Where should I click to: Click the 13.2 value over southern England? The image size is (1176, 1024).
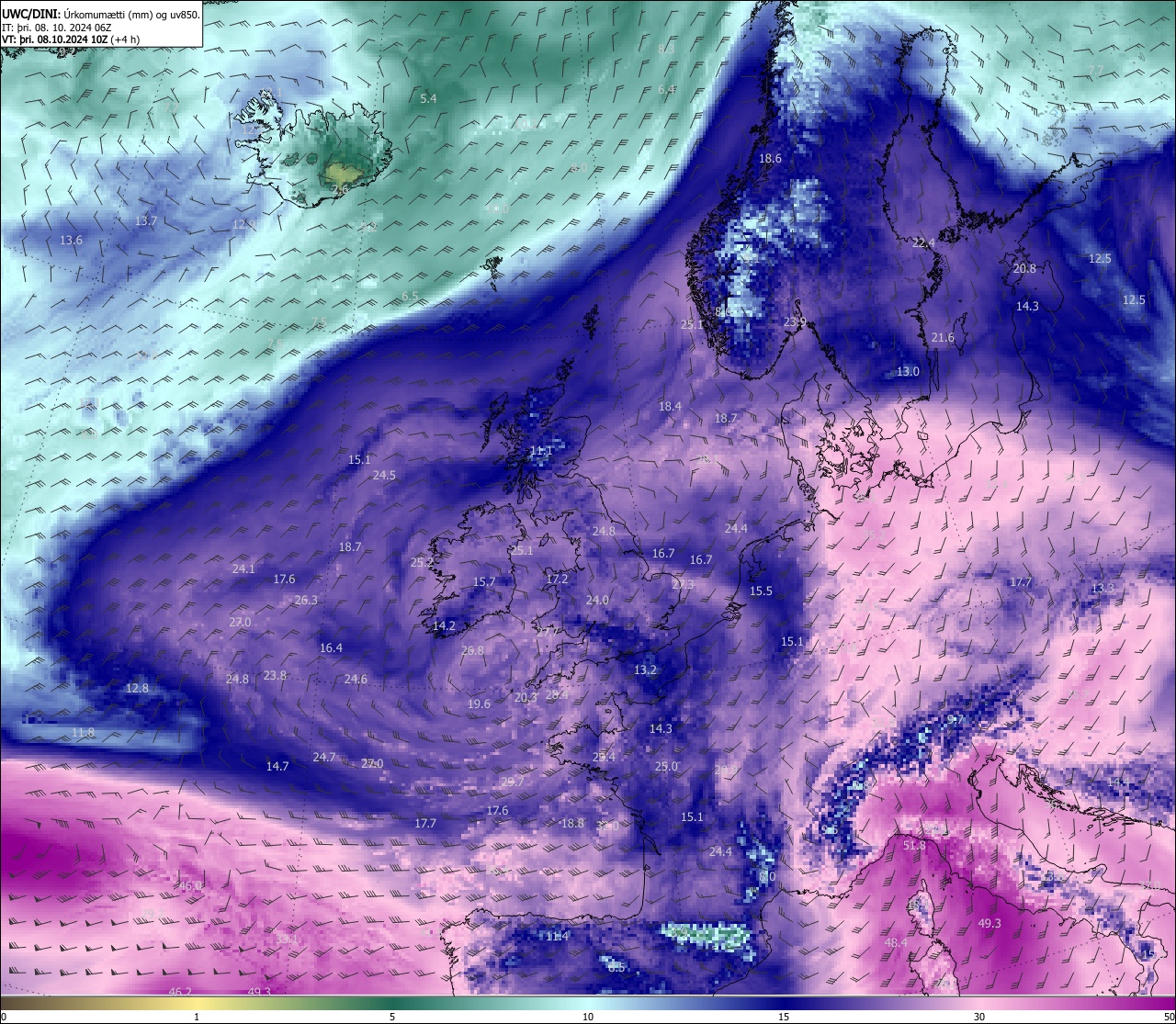coord(646,670)
